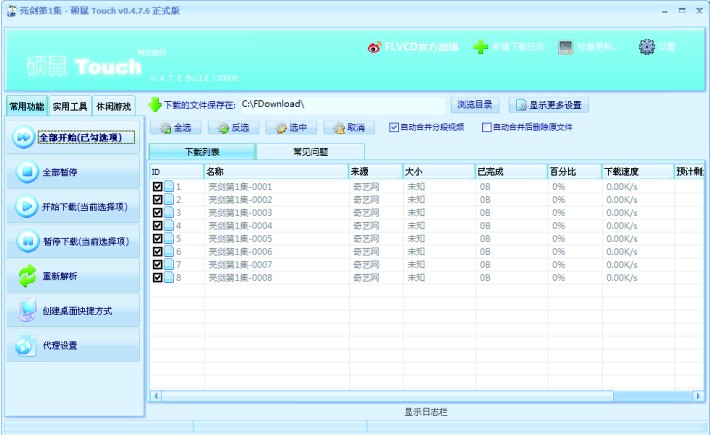Click the 显示更多设置 button
This screenshot has height=435, width=710.
(x=548, y=105)
